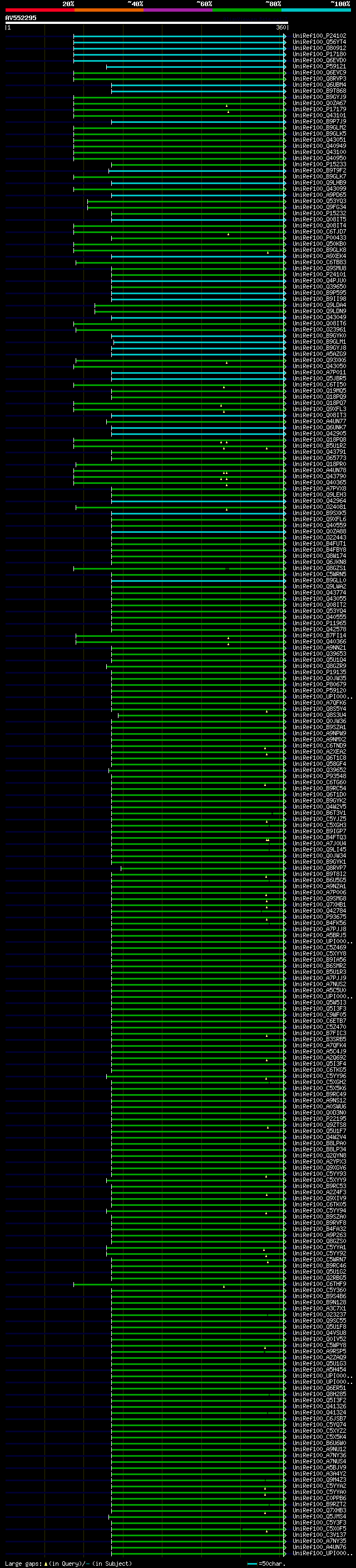Click the cyan alignment bar for UniRef100_Q0ZA88
Viewport: 356px width, 1568px height.
click(199, 531)
